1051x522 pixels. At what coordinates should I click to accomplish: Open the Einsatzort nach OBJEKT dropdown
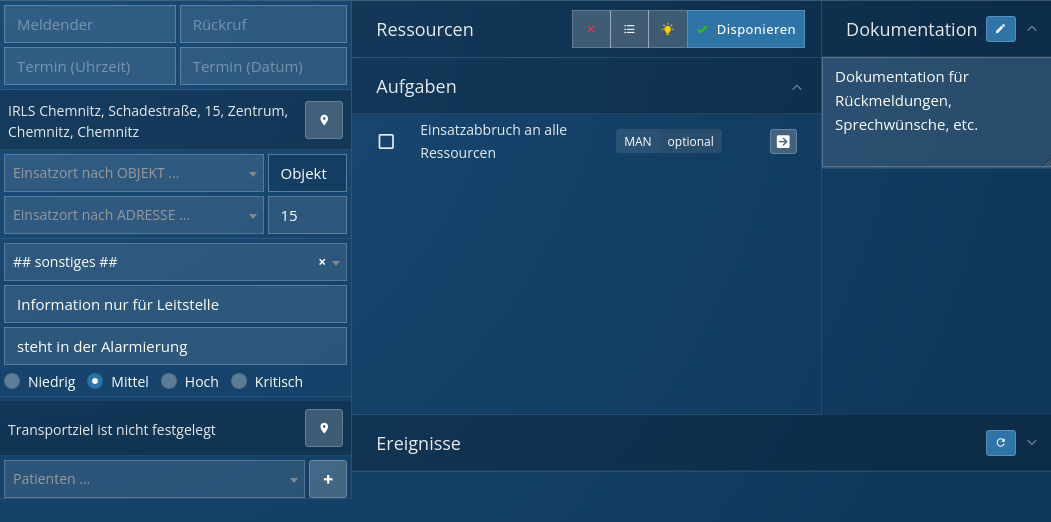click(x=134, y=173)
